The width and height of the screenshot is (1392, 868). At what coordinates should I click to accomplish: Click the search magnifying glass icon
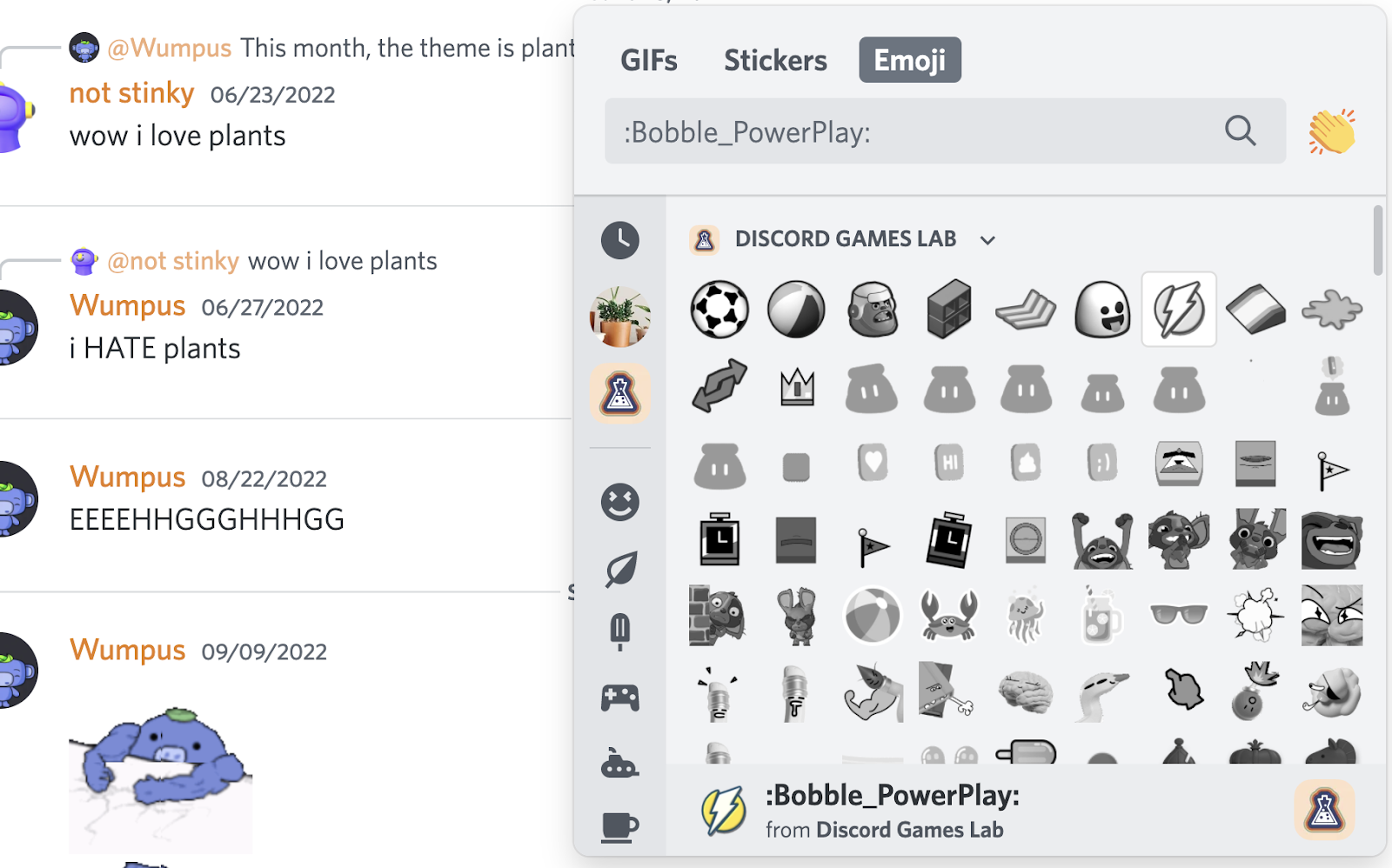pyautogui.click(x=1241, y=131)
